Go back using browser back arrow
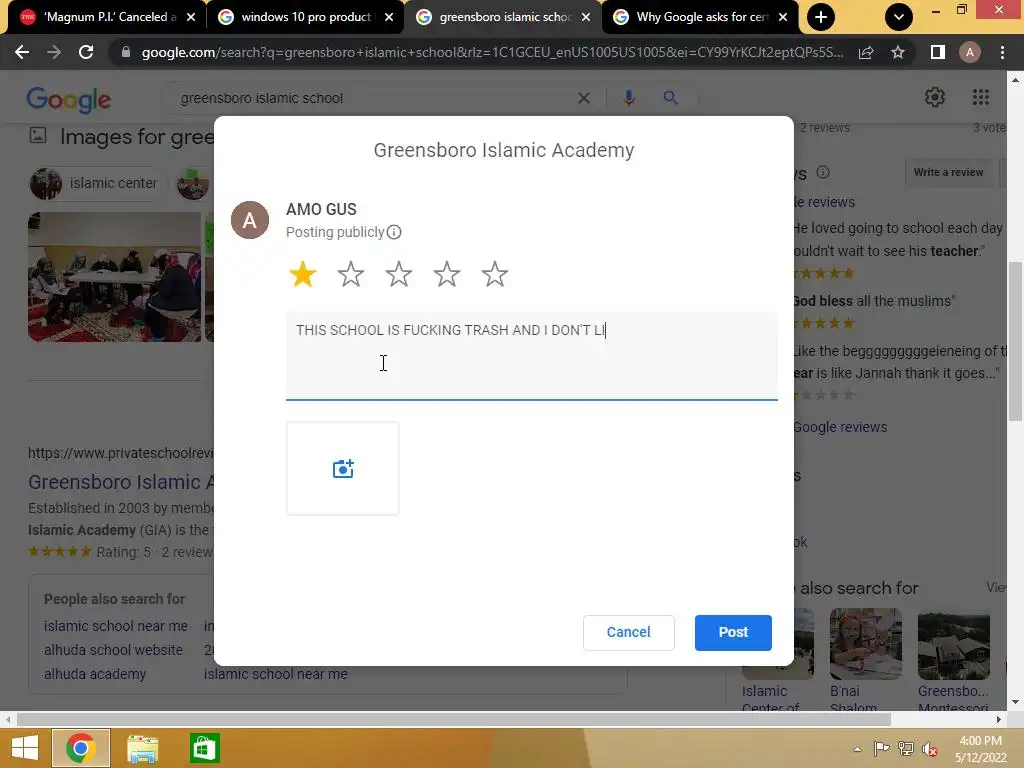 pos(22,52)
